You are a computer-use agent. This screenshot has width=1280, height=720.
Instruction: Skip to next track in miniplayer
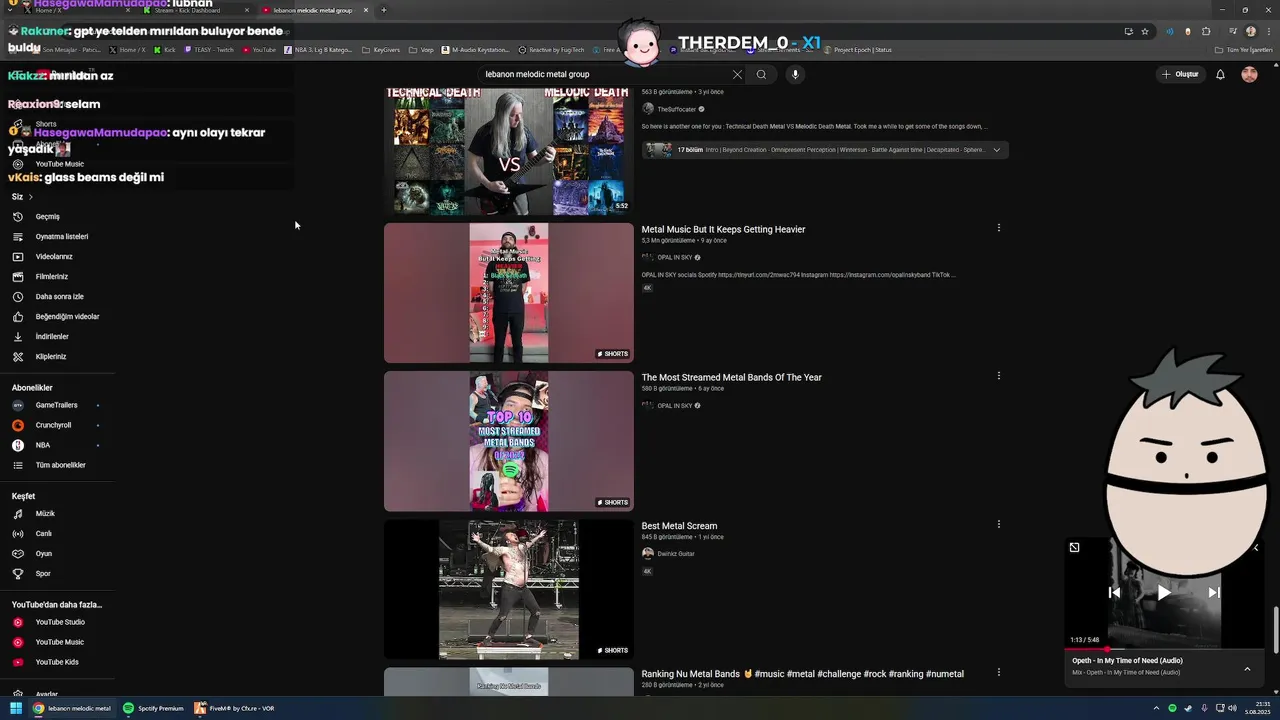[1214, 592]
